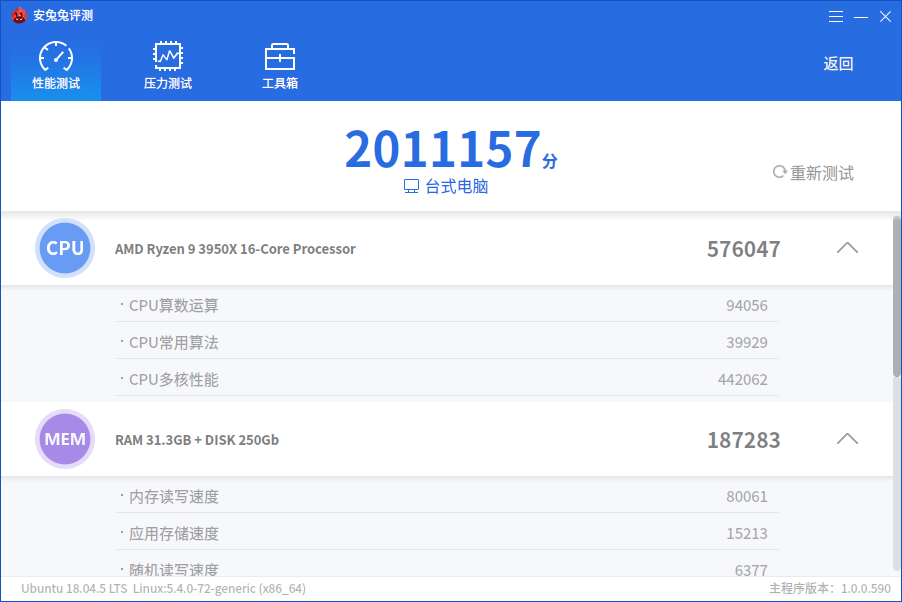Open the hamburger menu in title bar

[x=836, y=17]
